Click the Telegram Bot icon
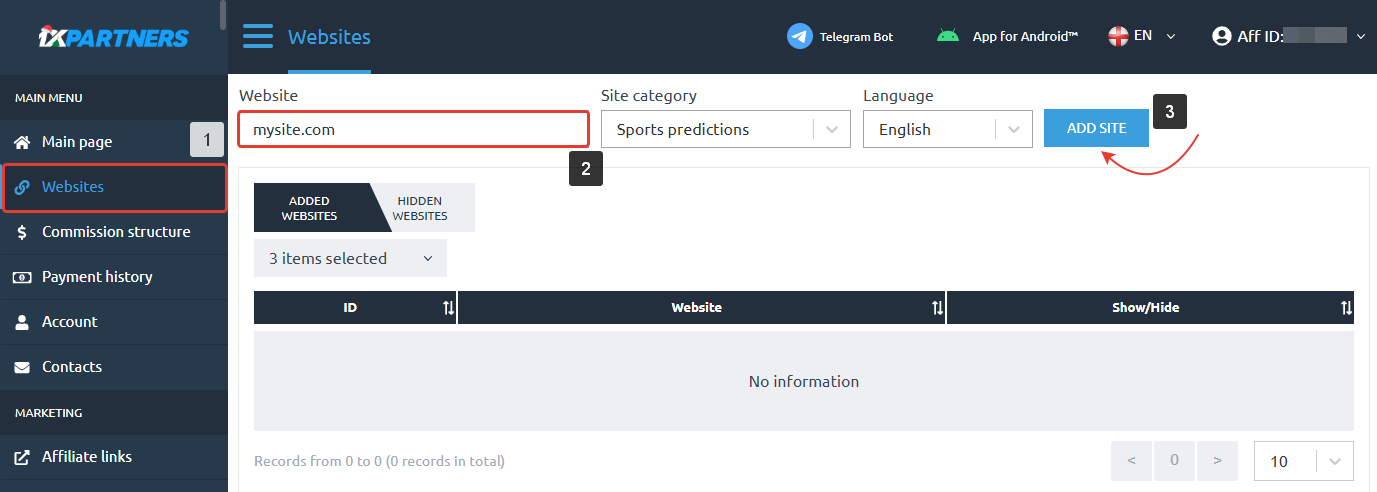This screenshot has width=1377, height=492. click(x=799, y=37)
